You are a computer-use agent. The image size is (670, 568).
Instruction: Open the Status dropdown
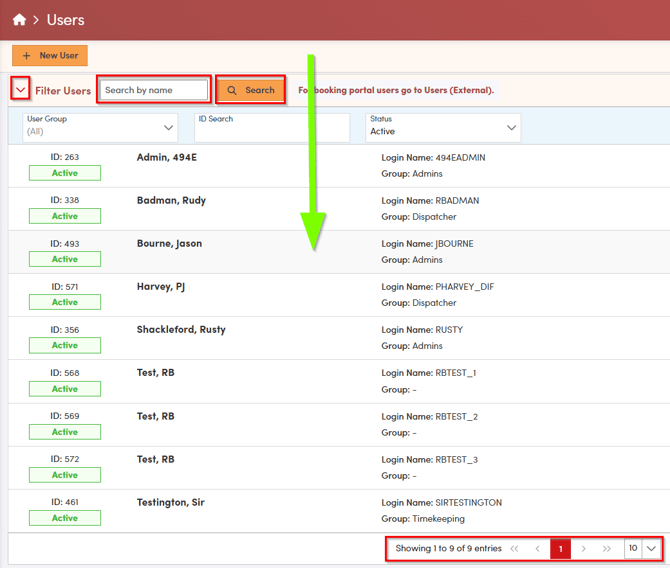click(443, 126)
